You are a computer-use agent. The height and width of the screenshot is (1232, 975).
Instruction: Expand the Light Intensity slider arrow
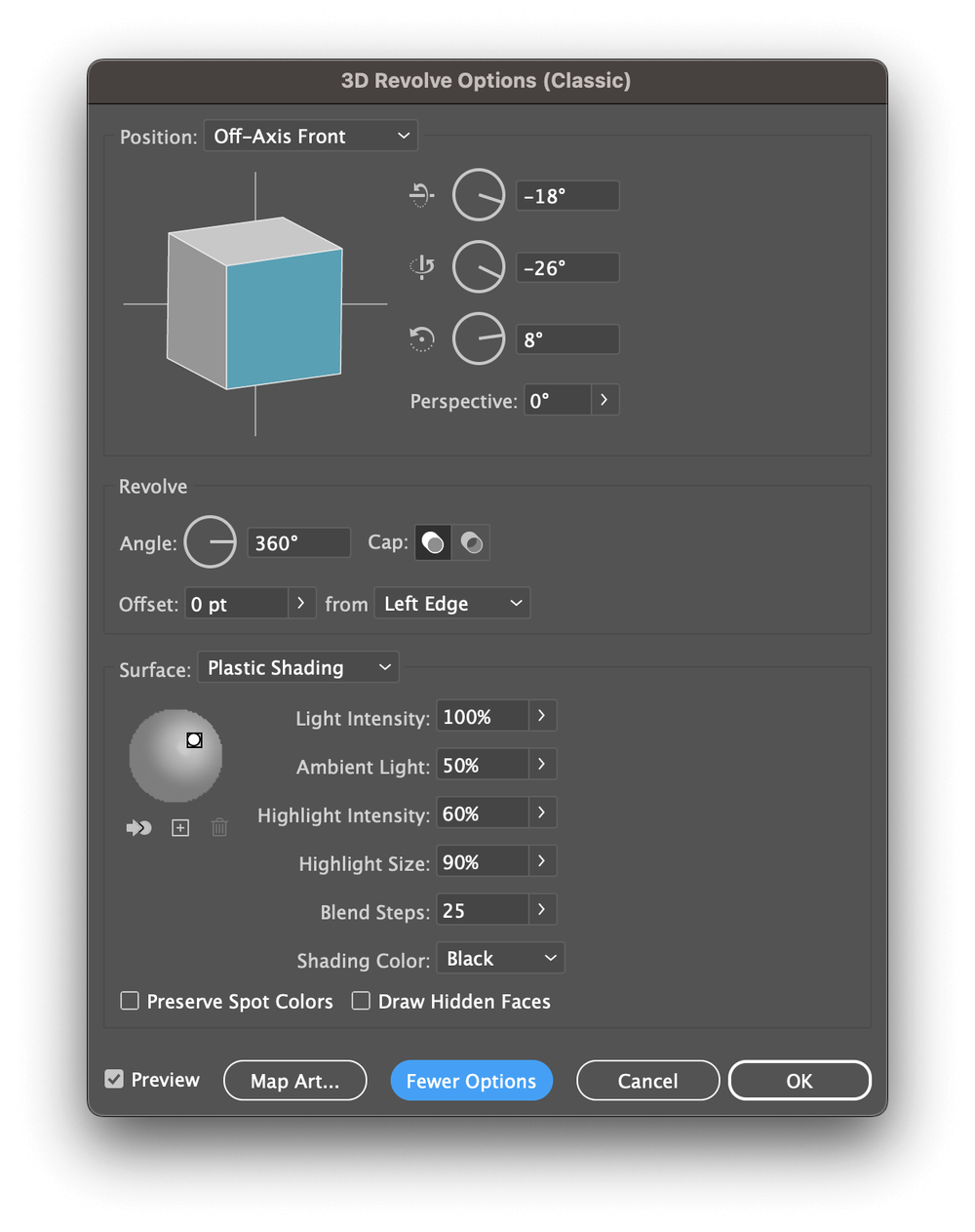point(542,716)
